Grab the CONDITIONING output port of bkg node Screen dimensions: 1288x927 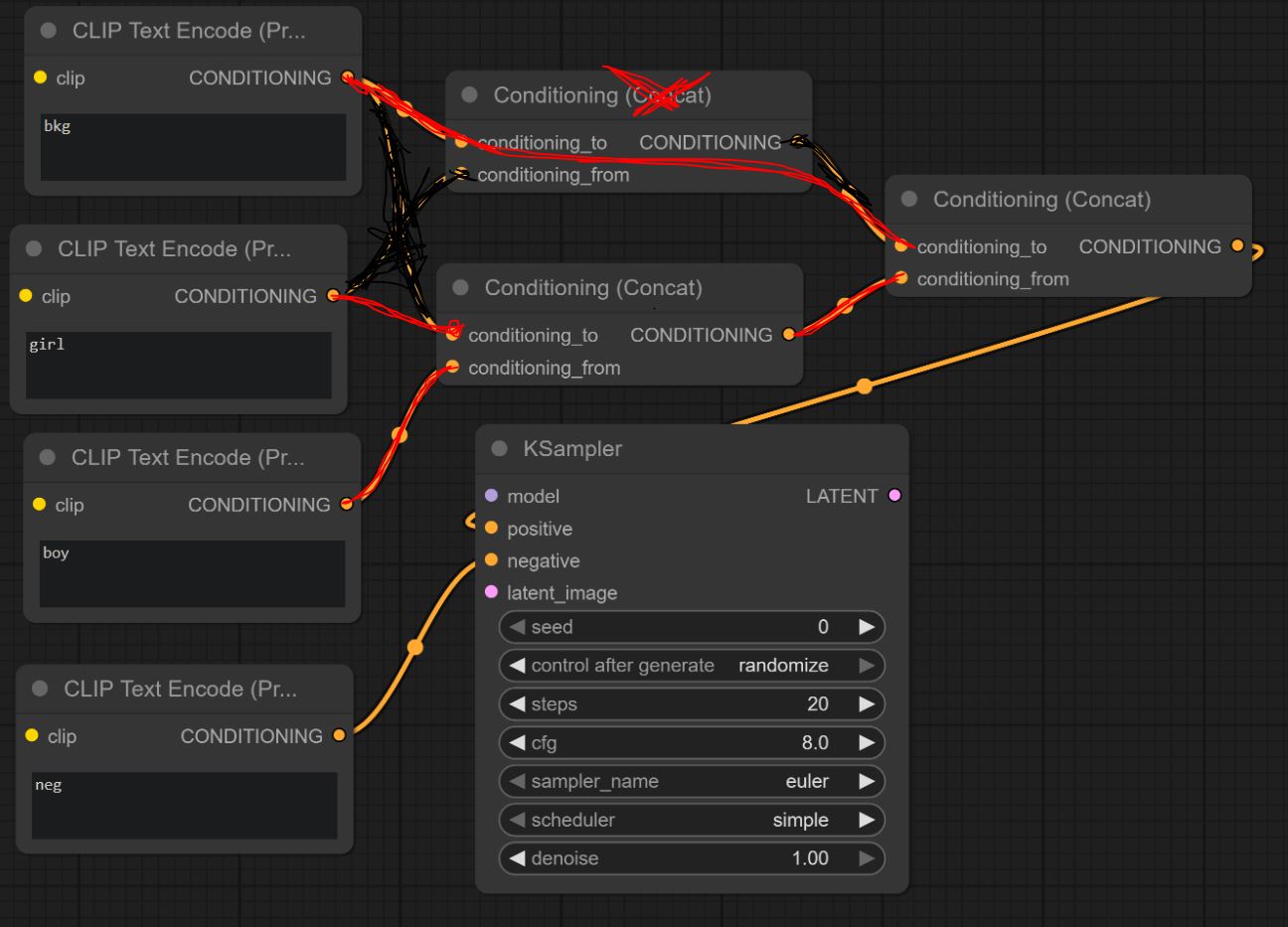(347, 77)
